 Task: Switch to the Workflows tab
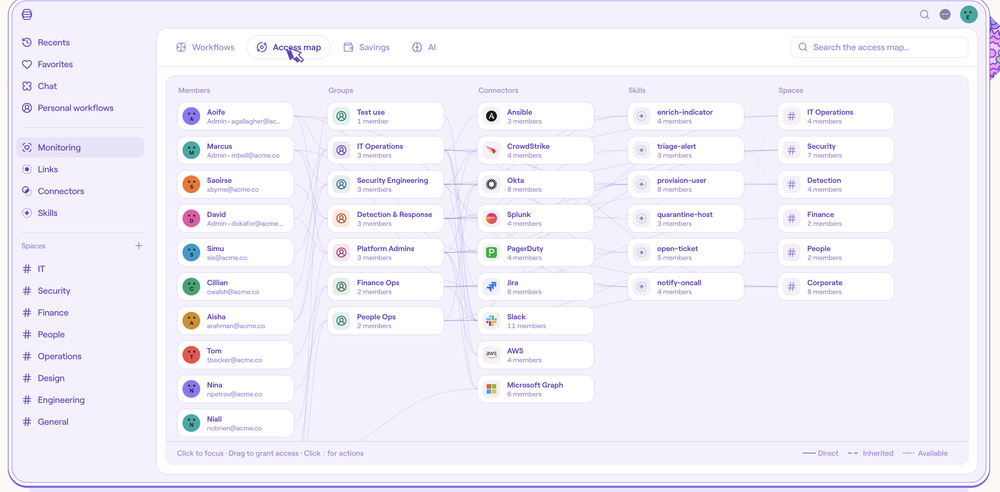click(x=205, y=47)
